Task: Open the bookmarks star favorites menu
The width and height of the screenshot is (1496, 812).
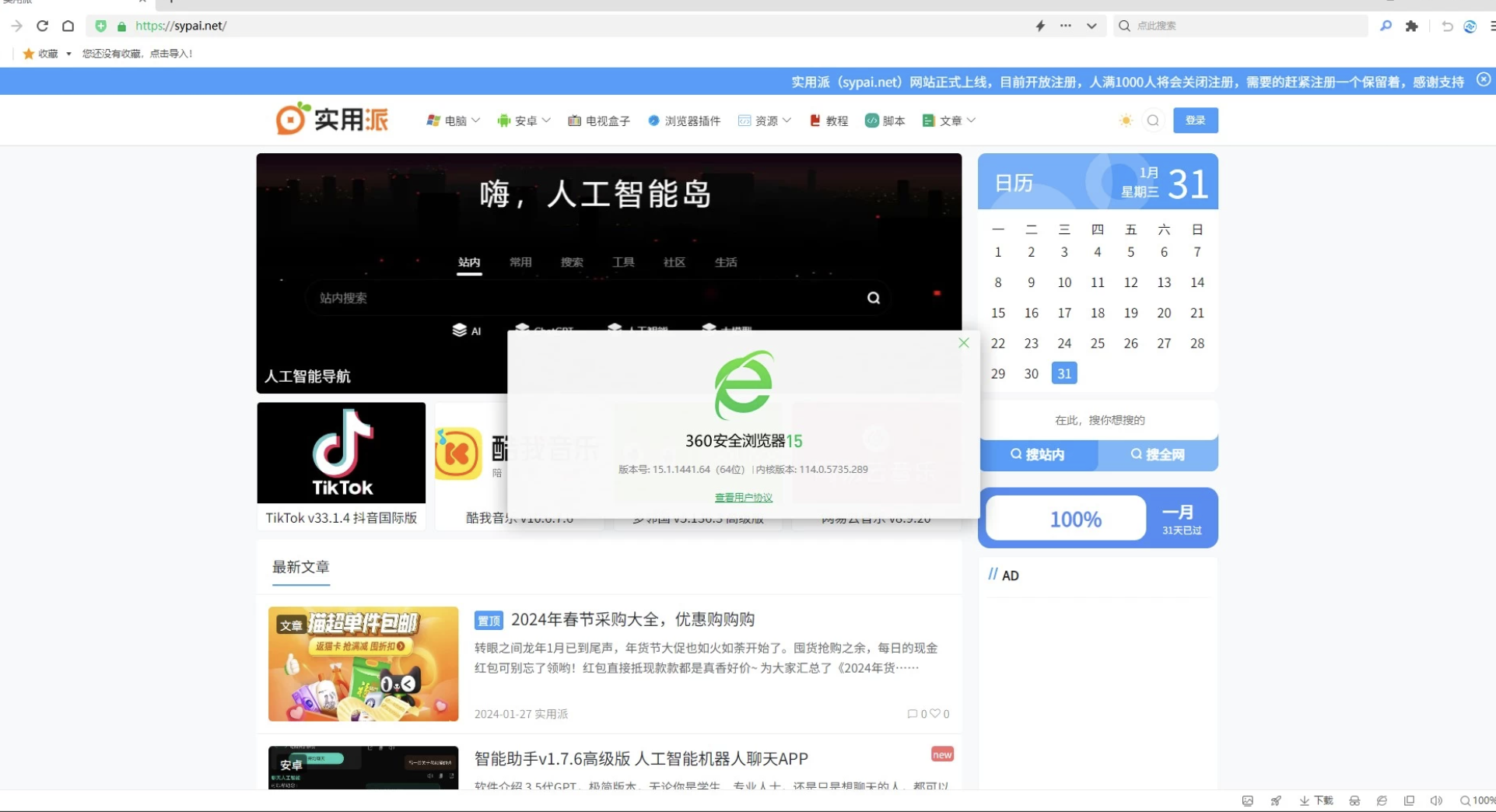Action: coord(47,54)
